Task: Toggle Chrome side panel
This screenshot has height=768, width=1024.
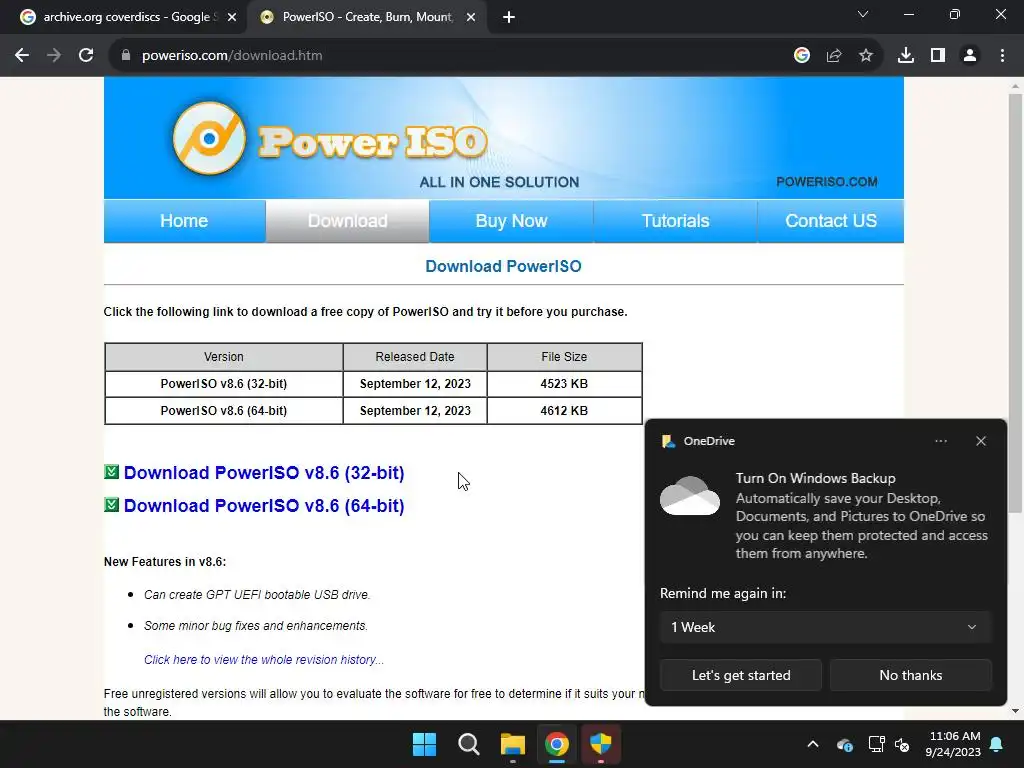Action: 938,56
